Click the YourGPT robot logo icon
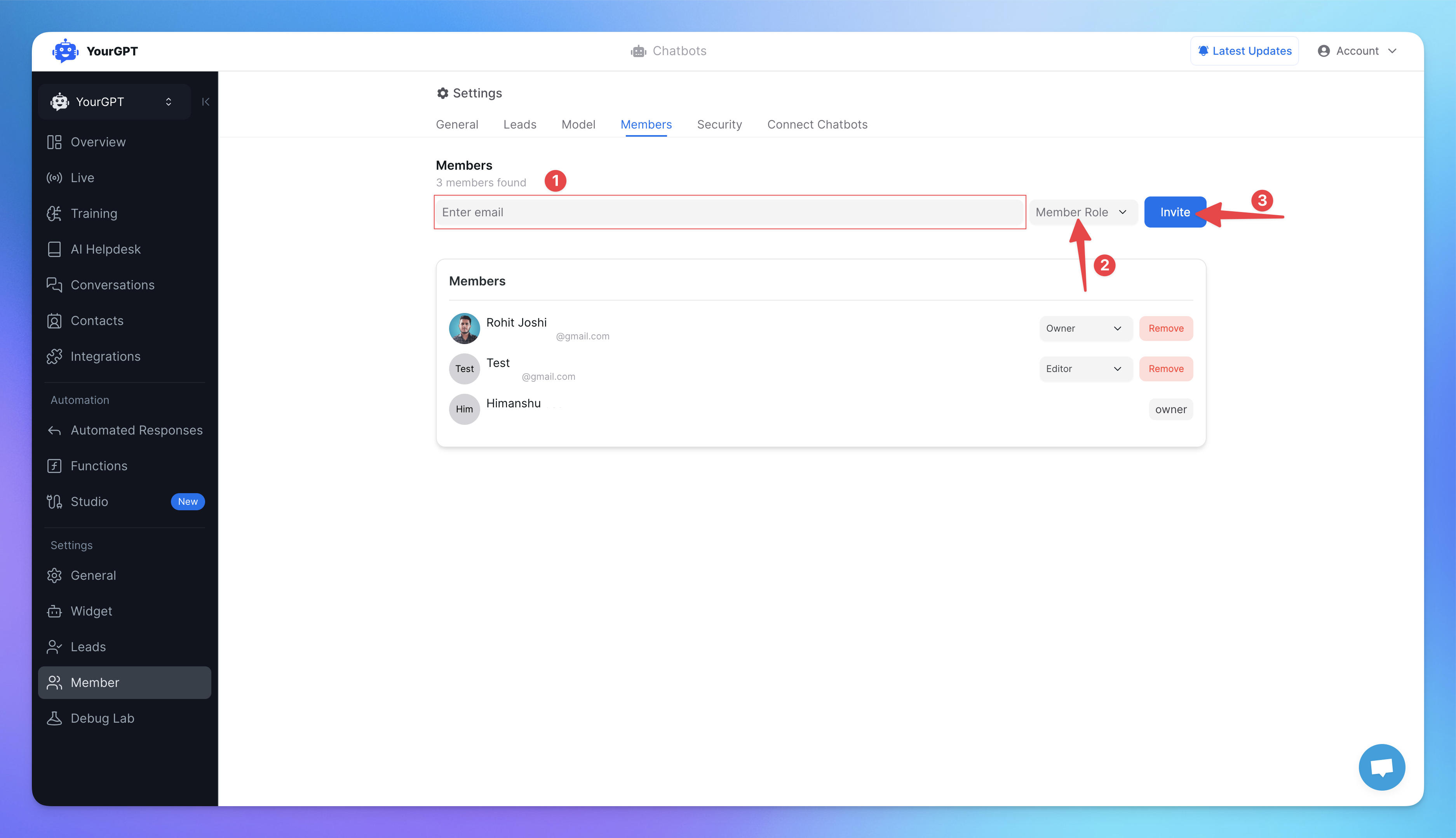 pos(65,50)
